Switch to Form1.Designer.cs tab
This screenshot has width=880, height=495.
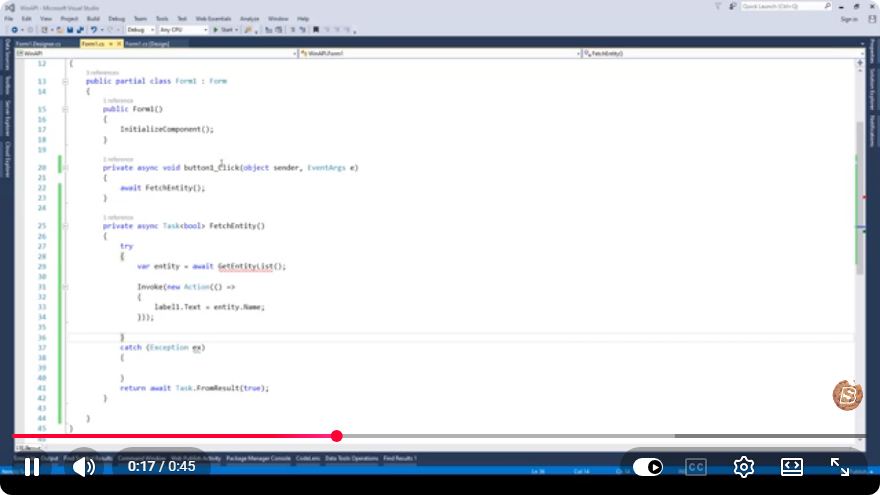point(38,44)
